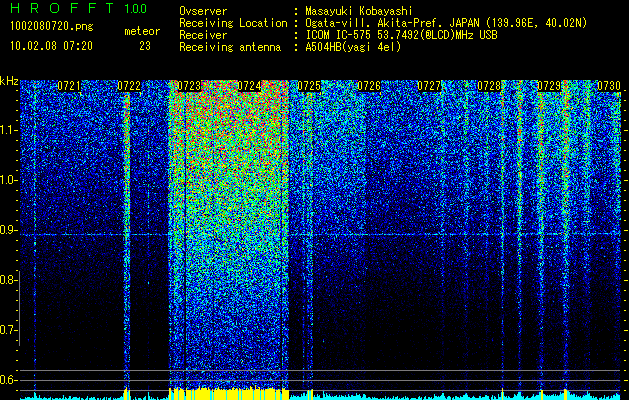Viewport: 629px width, 400px height.
Task: Click the Receiving Location label
Action: coord(233,23)
